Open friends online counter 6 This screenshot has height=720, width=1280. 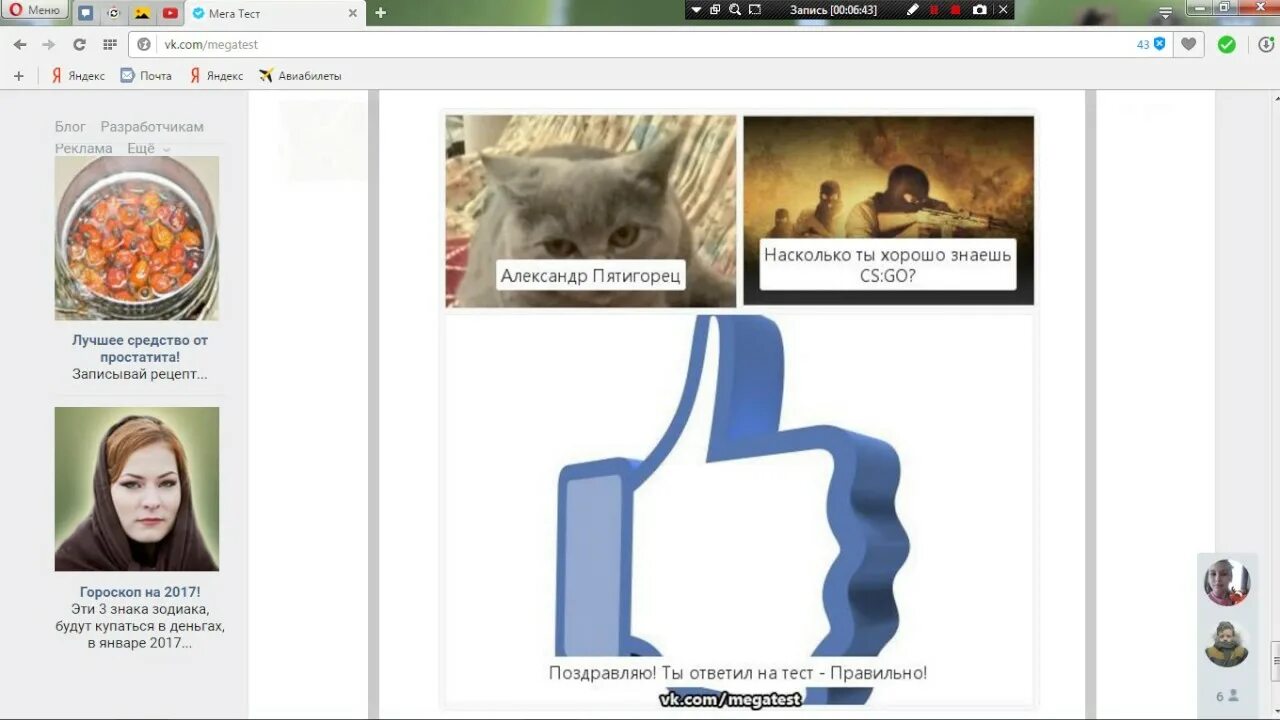tap(1226, 696)
